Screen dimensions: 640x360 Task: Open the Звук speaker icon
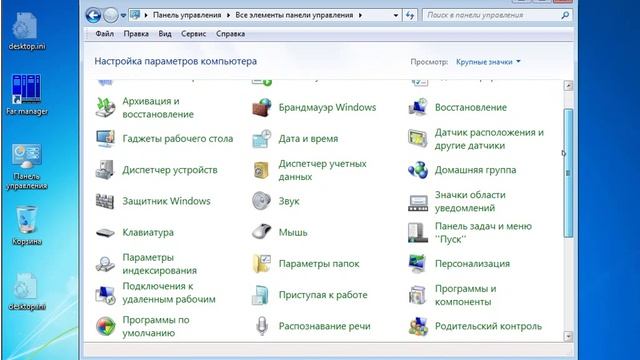pyautogui.click(x=262, y=201)
